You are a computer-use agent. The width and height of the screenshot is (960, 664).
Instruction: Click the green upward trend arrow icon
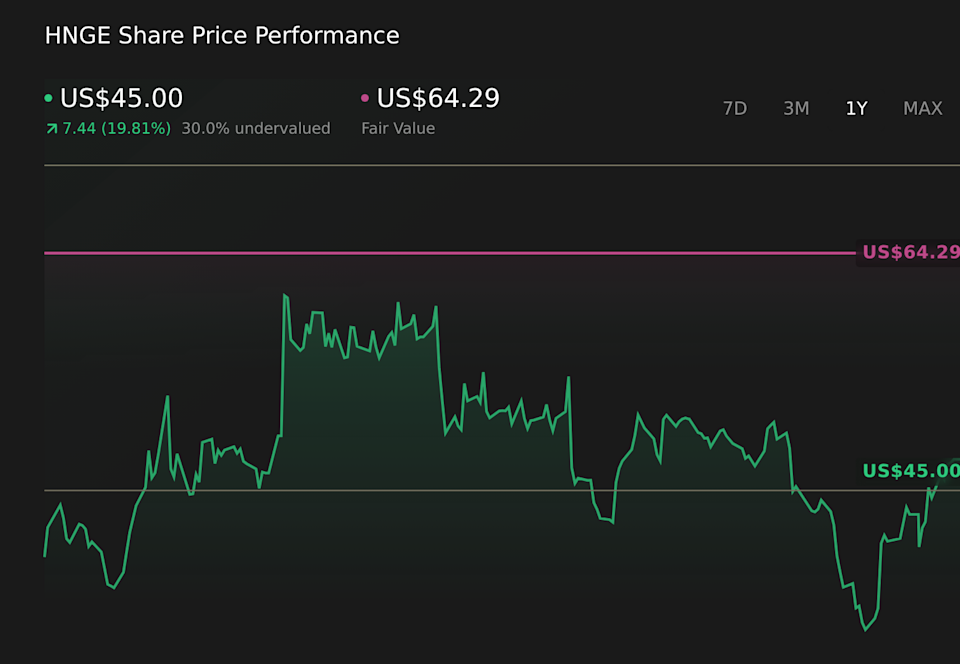pyautogui.click(x=51, y=128)
